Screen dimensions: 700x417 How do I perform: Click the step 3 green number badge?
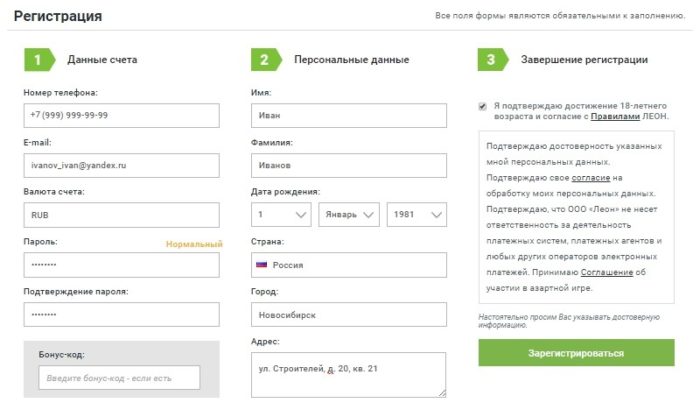[x=490, y=60]
